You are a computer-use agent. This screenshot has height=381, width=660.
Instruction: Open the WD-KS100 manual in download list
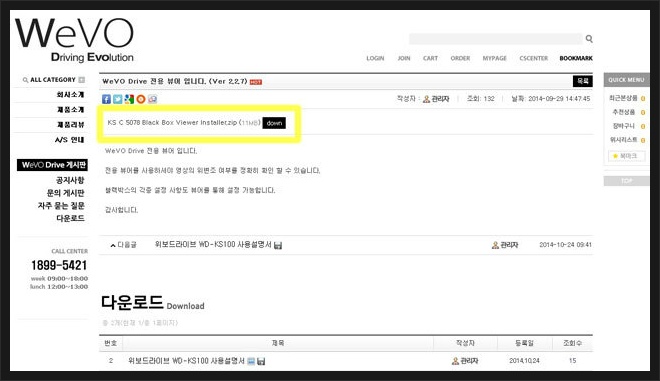pos(186,361)
